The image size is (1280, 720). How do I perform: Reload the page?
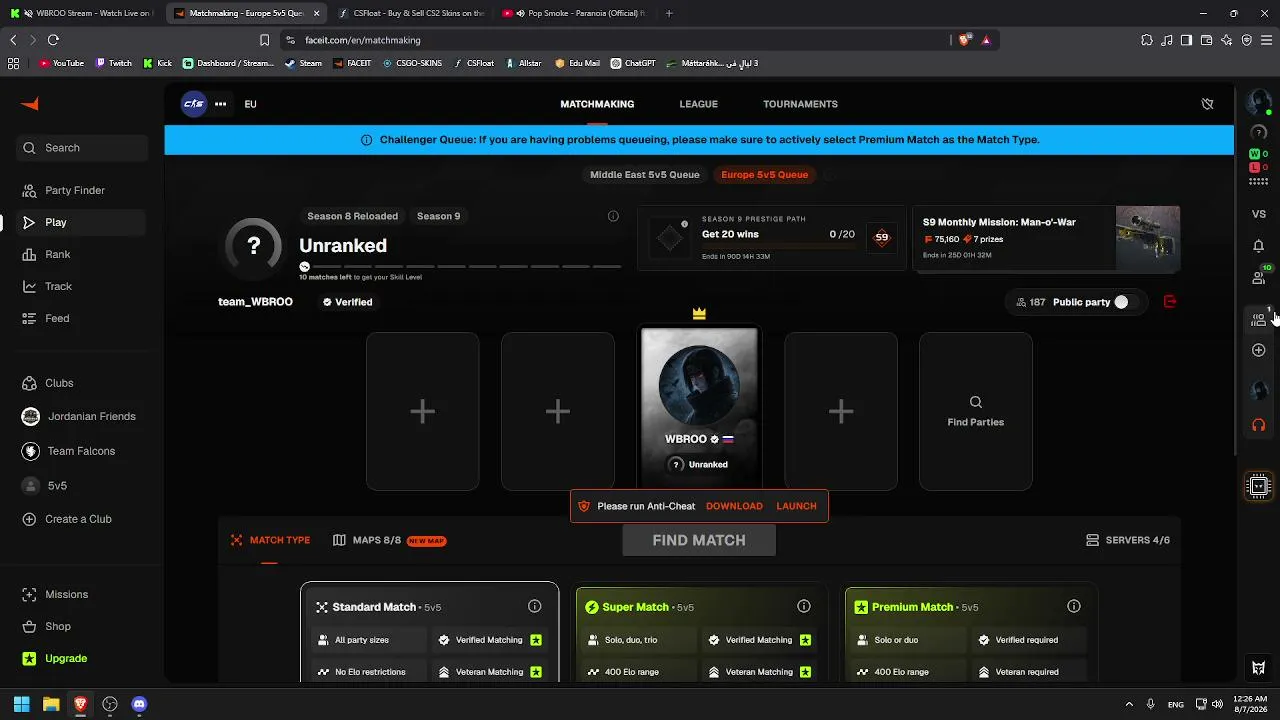pyautogui.click(x=53, y=40)
